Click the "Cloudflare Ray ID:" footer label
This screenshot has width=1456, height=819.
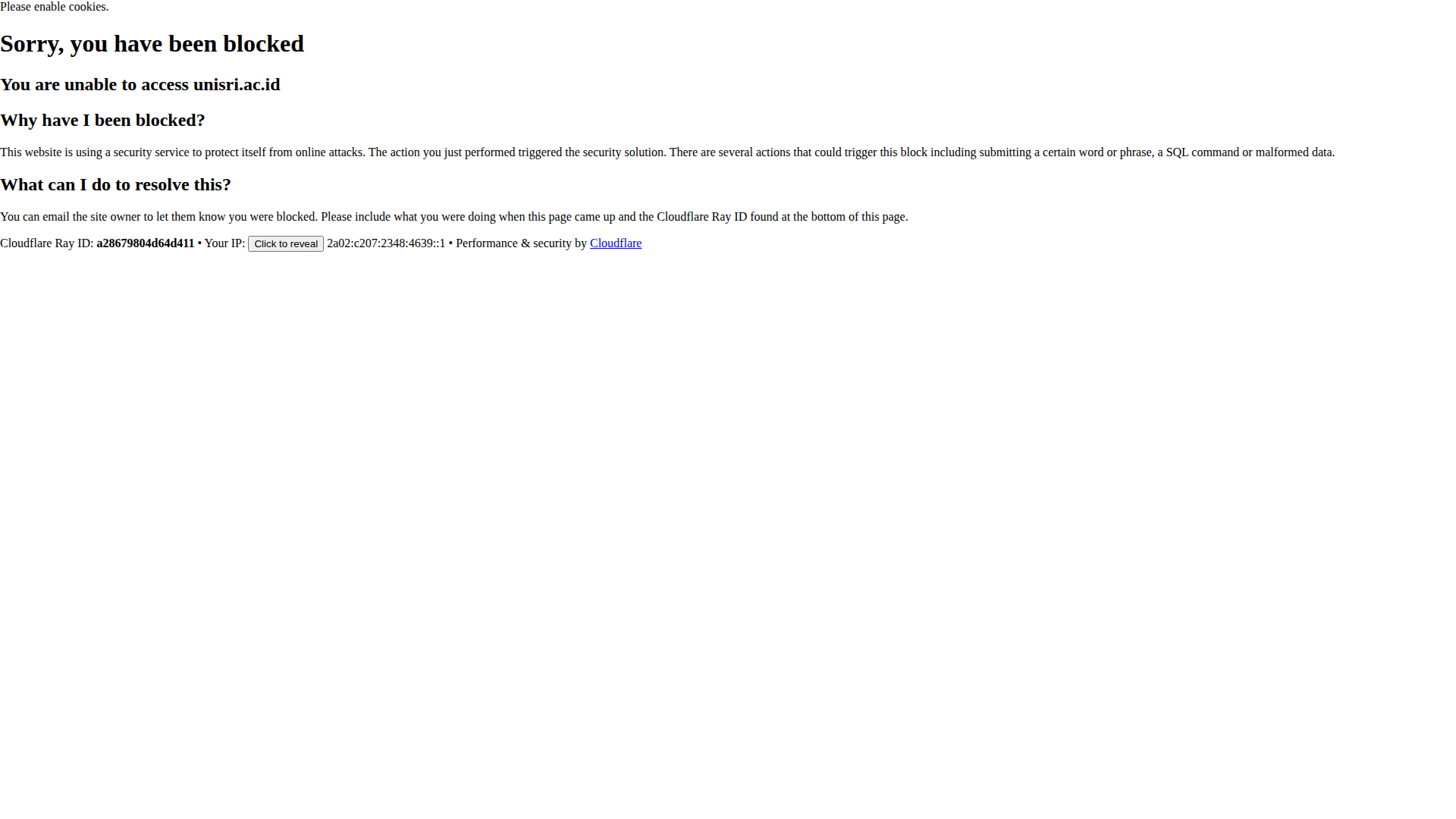[46, 243]
